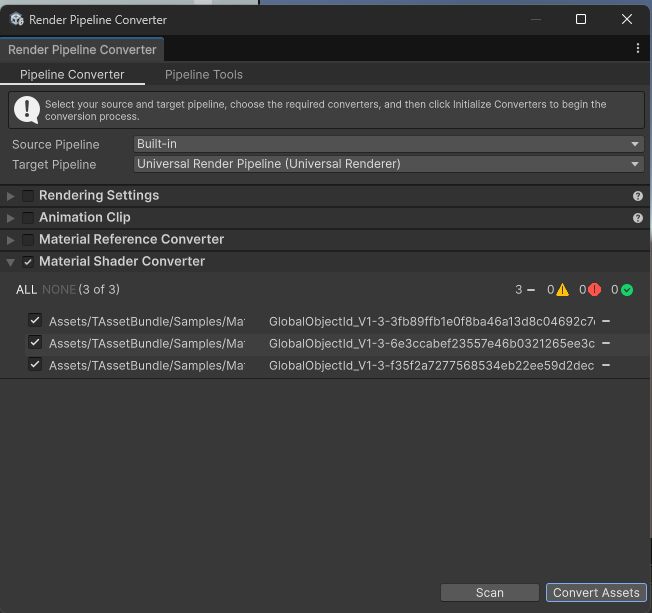Screen dimensions: 652x613
Task: Select the Render Pipeline Converter window tab
Action: click(82, 49)
